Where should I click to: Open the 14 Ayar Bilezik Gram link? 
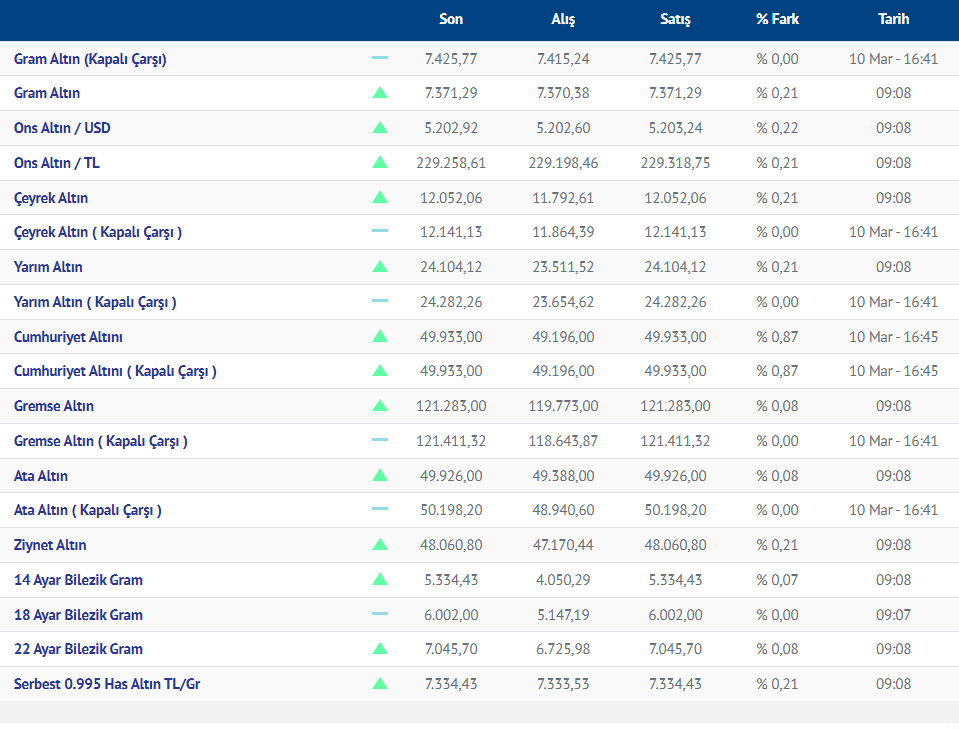pos(78,580)
